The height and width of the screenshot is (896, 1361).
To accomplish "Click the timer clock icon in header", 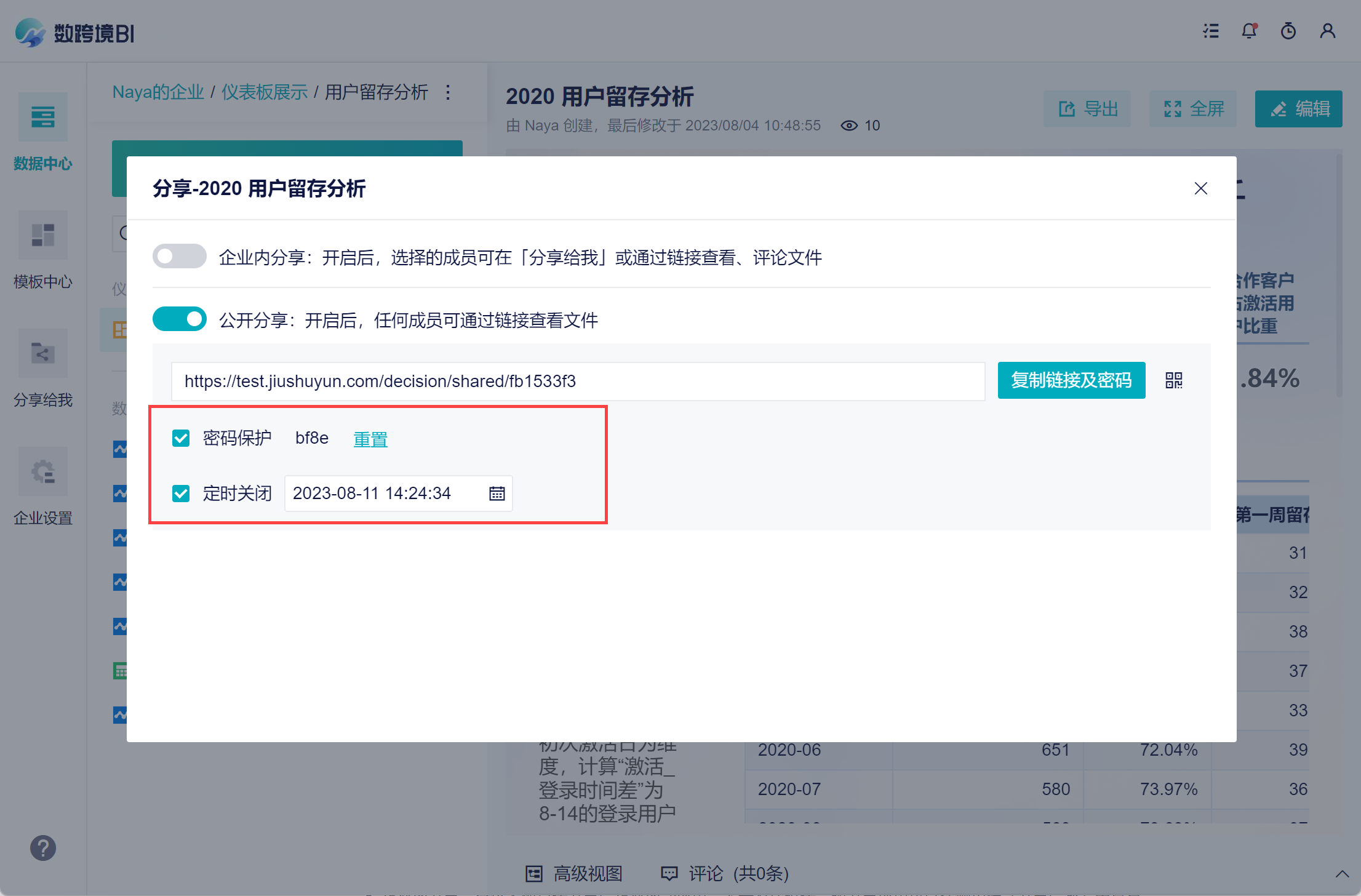I will click(x=1288, y=31).
